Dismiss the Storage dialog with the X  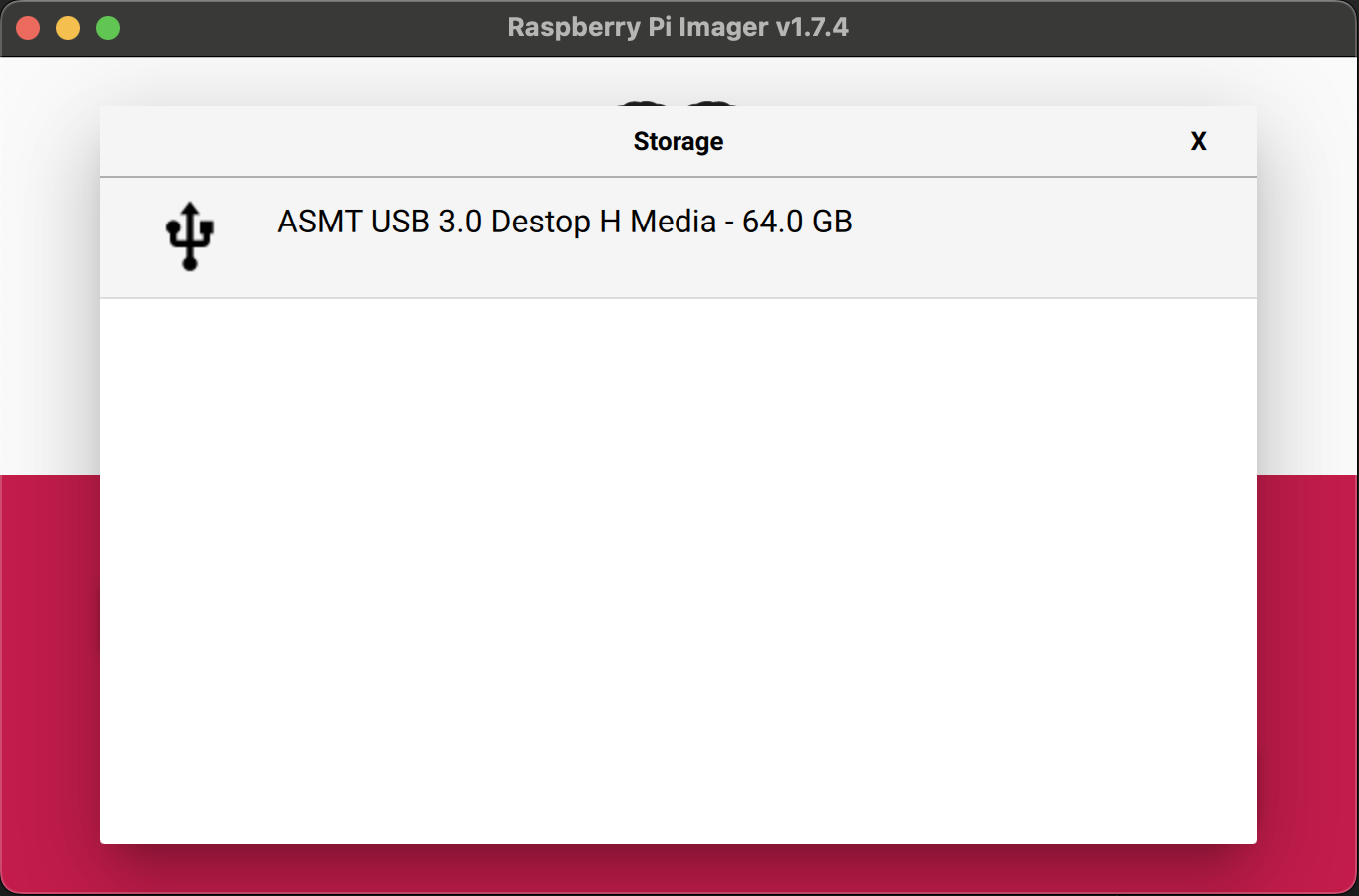pyautogui.click(x=1198, y=141)
